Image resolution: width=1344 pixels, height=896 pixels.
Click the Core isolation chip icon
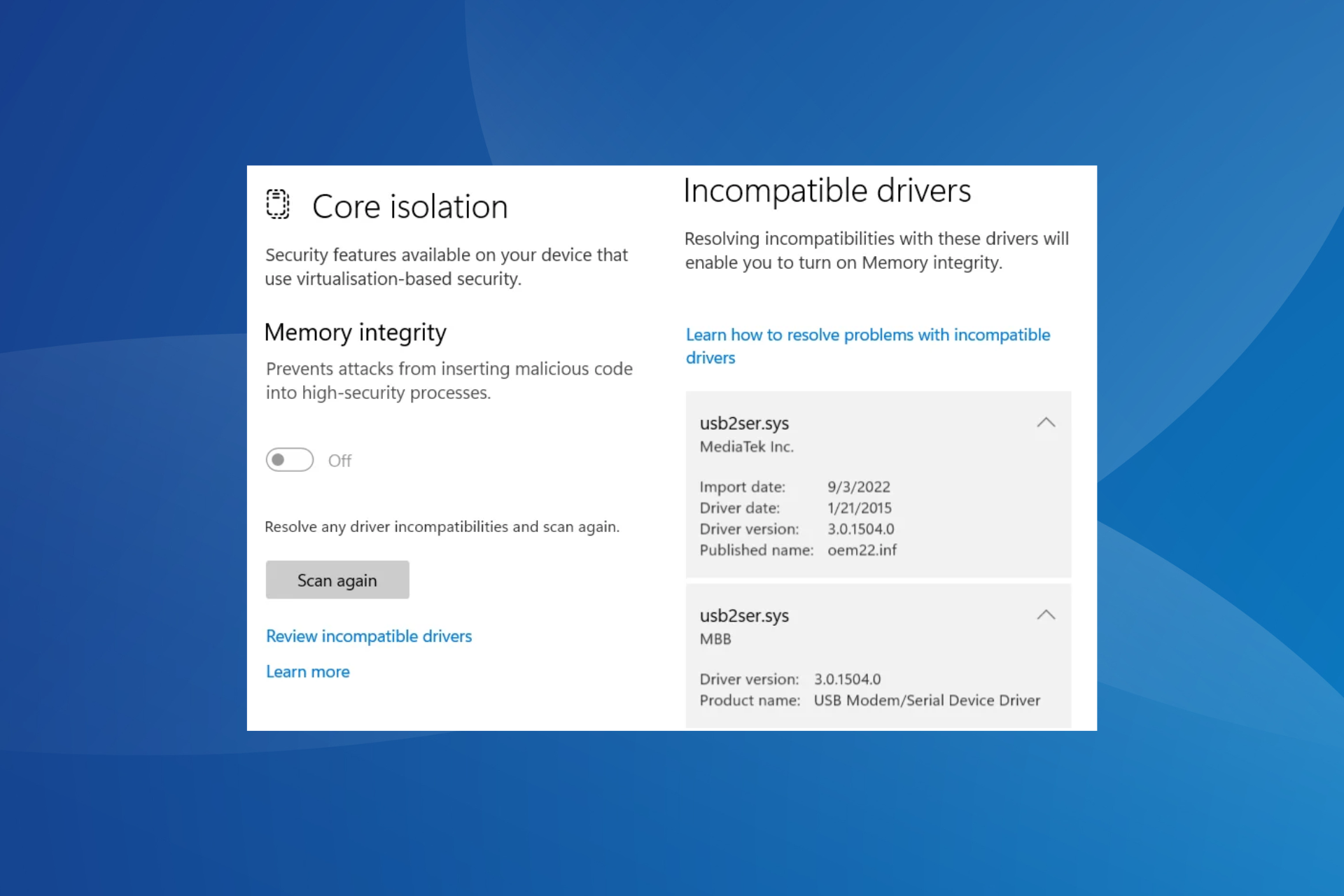(278, 204)
